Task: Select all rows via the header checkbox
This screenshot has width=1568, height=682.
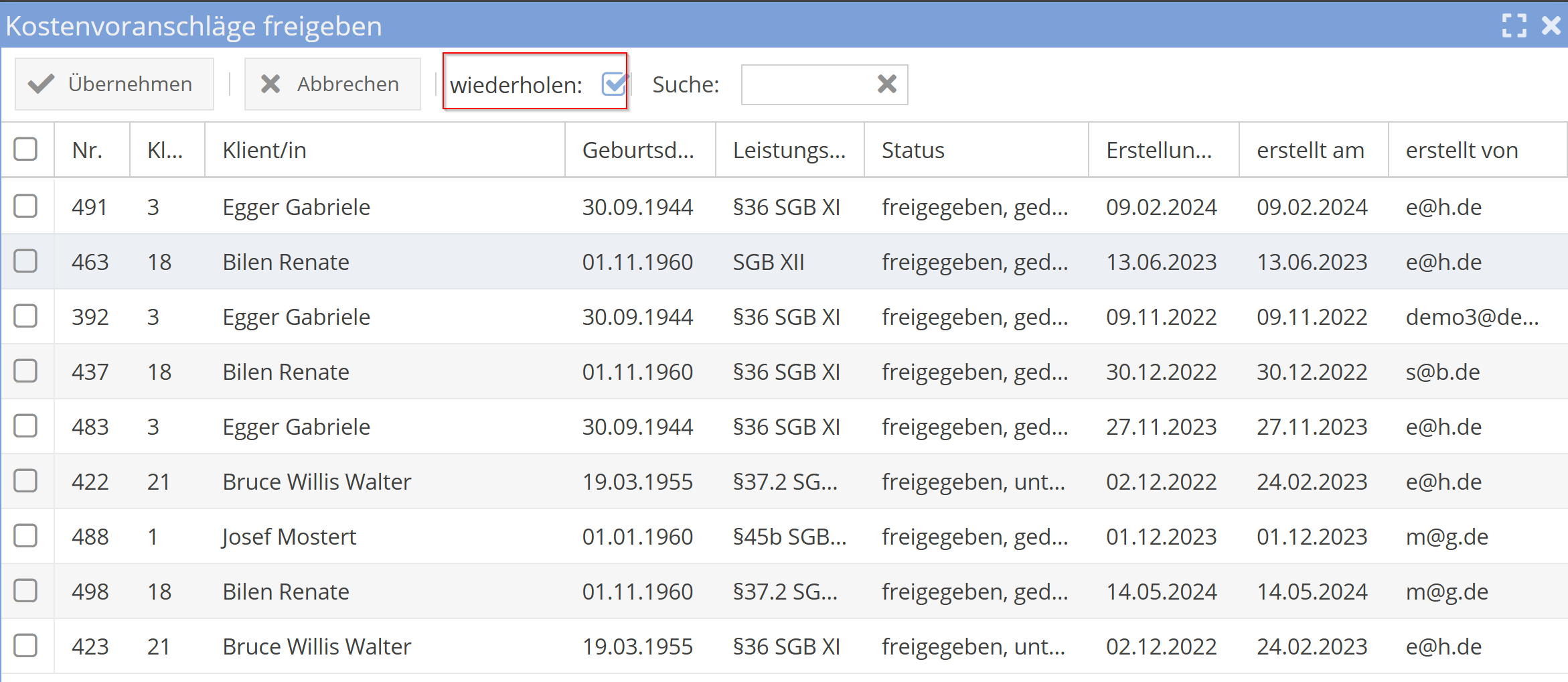Action: 25,149
